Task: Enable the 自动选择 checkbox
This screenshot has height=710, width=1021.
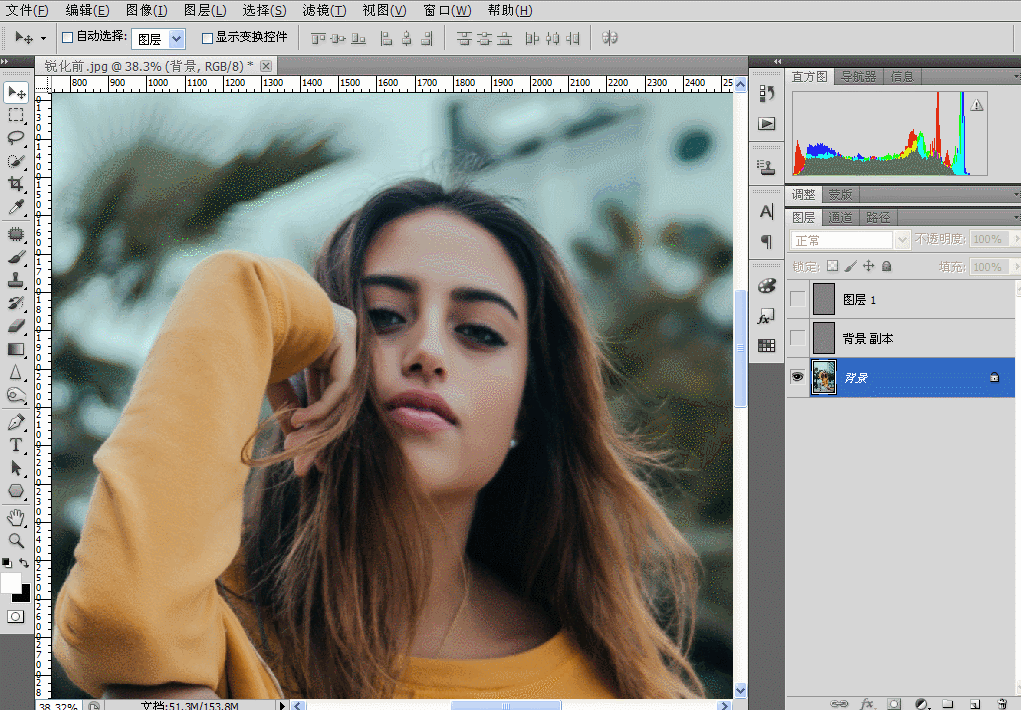Action: [x=67, y=38]
